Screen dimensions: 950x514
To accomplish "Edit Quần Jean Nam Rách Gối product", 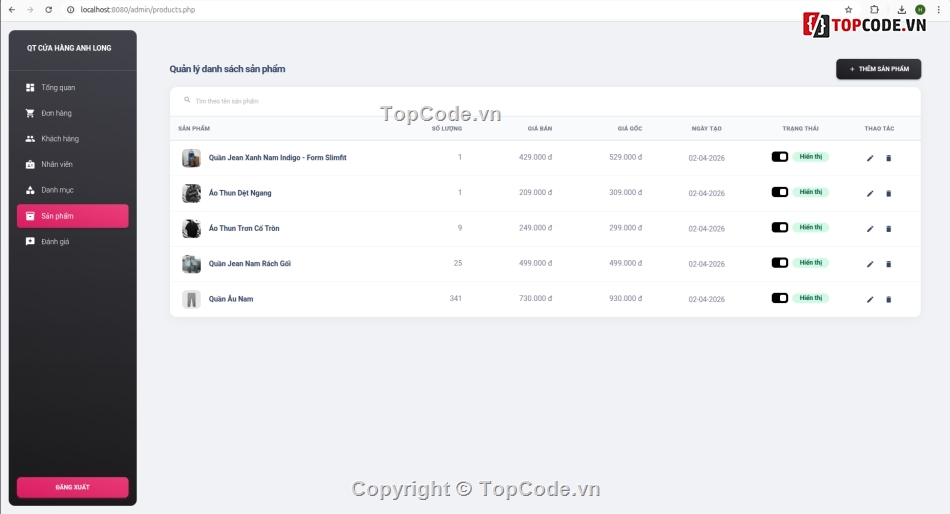I will tap(870, 264).
